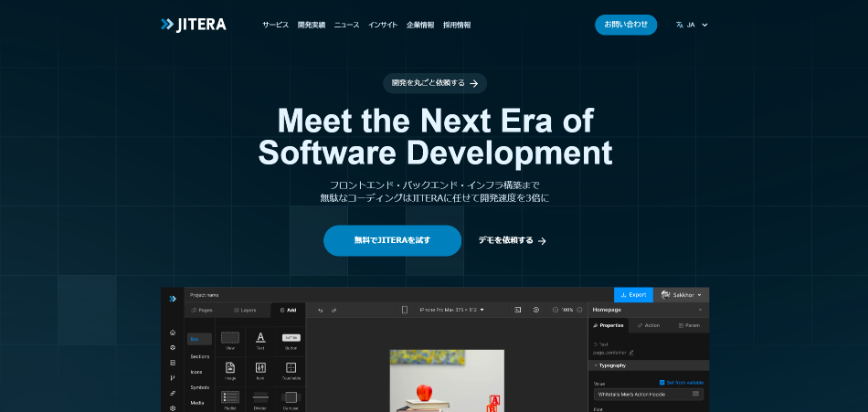This screenshot has height=412, width=868.
Task: Click the デモを依頼する link
Action: click(511, 240)
